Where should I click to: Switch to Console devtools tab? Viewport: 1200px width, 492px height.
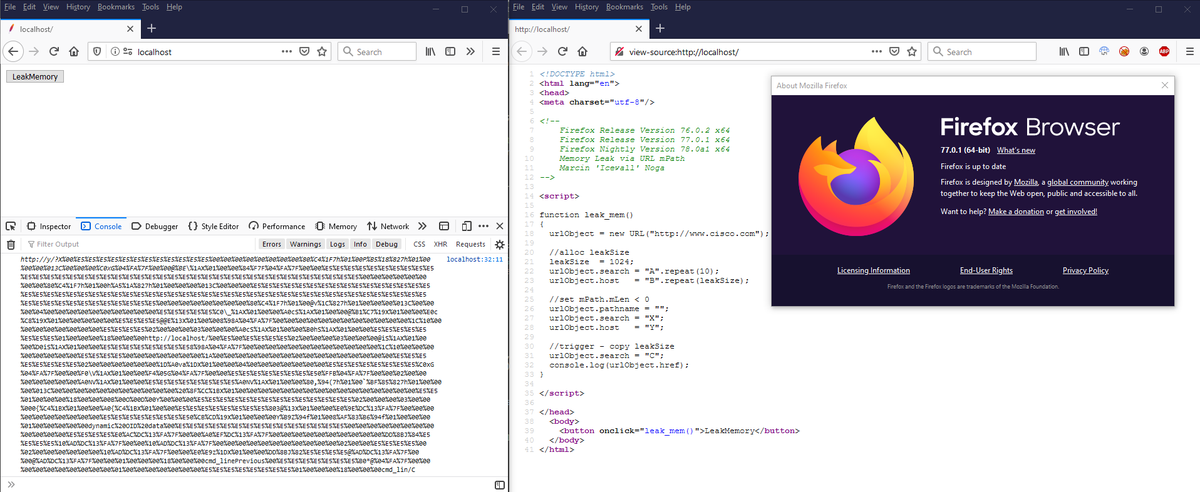tap(101, 226)
